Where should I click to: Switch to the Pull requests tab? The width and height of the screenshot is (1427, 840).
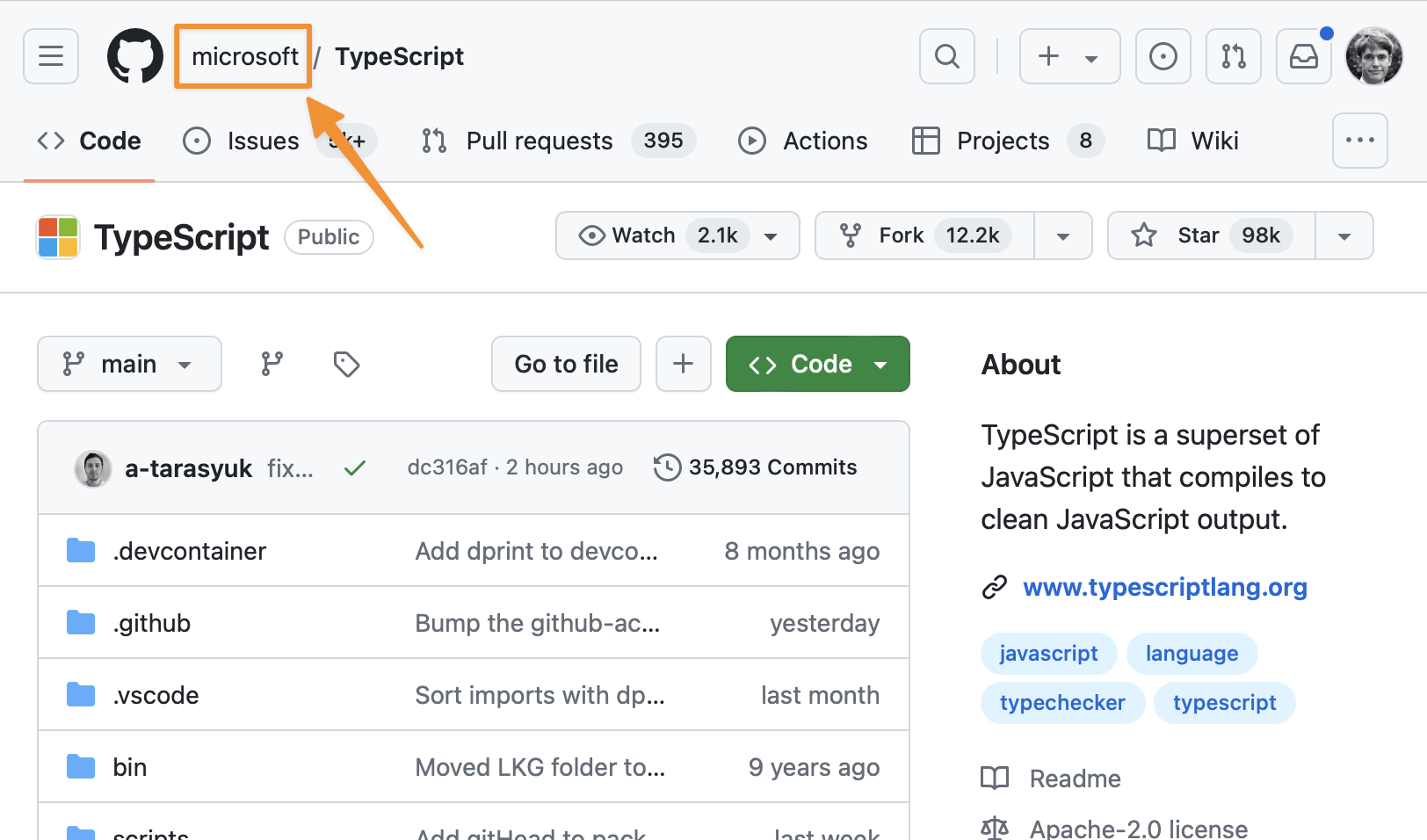click(x=539, y=141)
